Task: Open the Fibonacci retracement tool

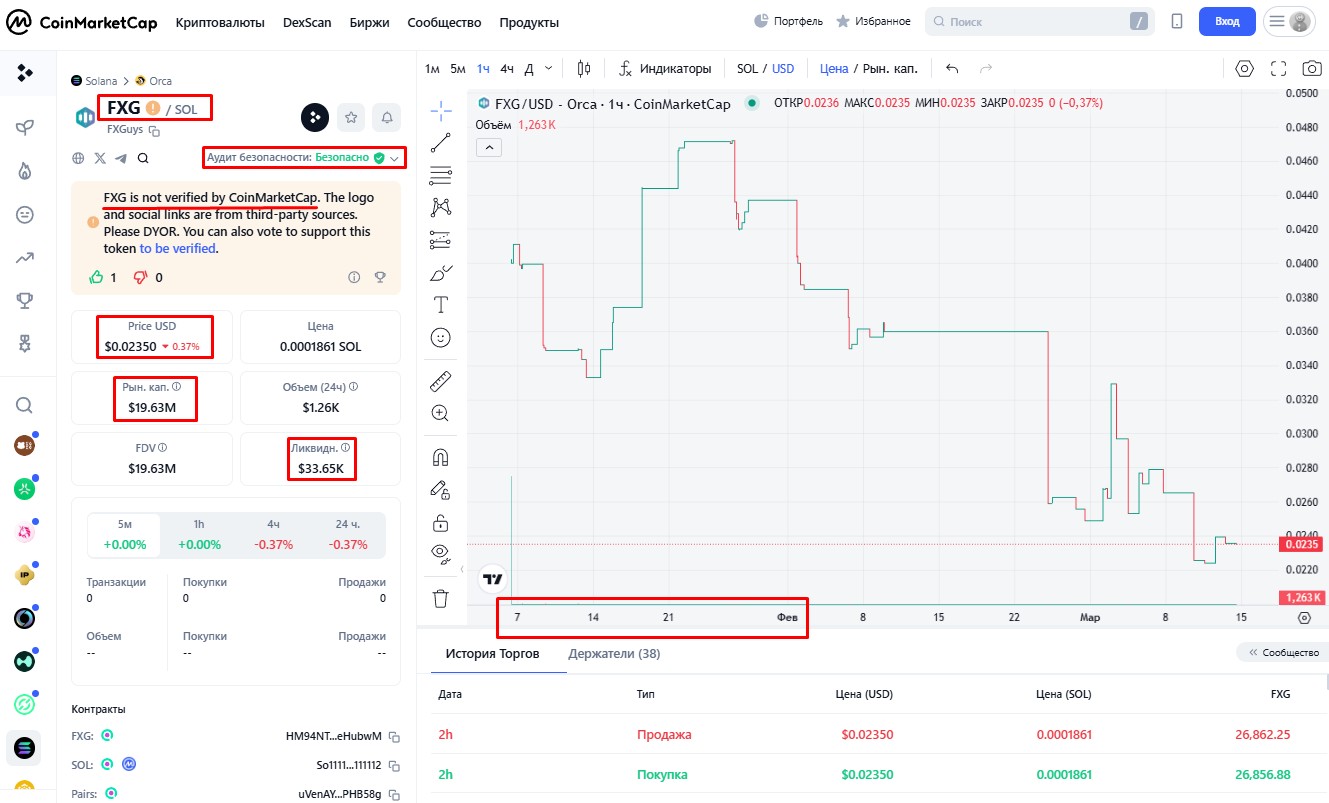Action: point(440,176)
